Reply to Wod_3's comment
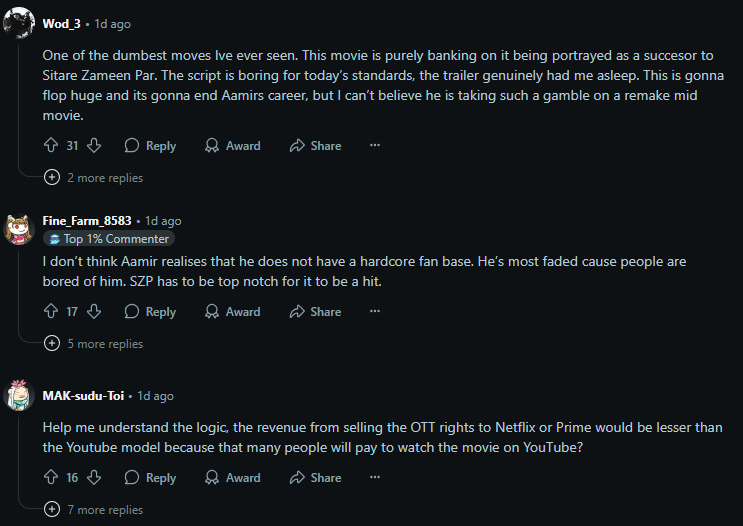 [x=150, y=146]
